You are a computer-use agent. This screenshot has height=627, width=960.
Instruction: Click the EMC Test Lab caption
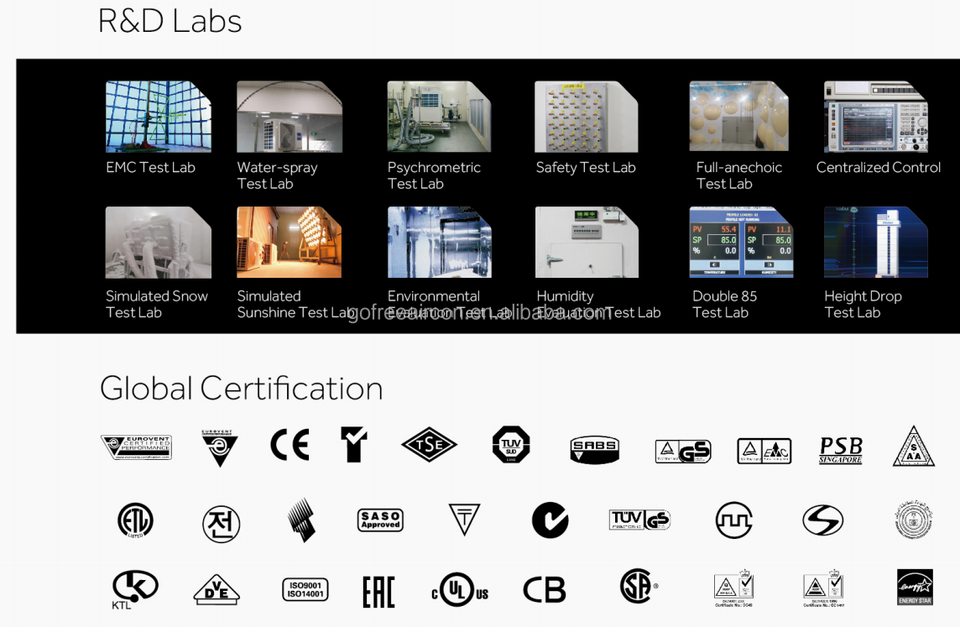pyautogui.click(x=151, y=167)
